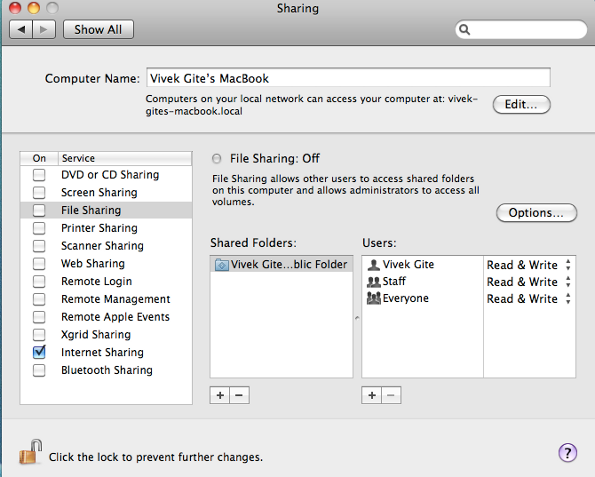Enable Web Sharing checkbox
Viewport: 595px width, 477px height.
(x=39, y=263)
